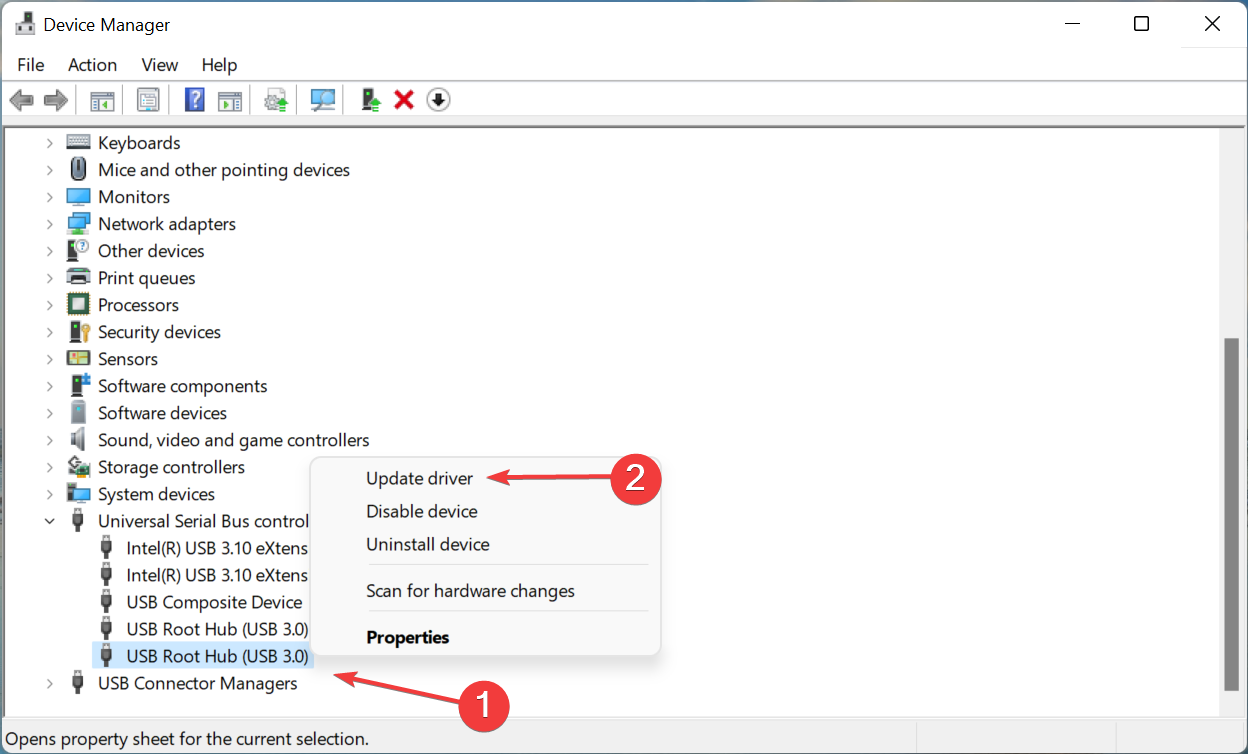Expand the Processors category
Screen dimensions: 1248x754
(x=49, y=305)
